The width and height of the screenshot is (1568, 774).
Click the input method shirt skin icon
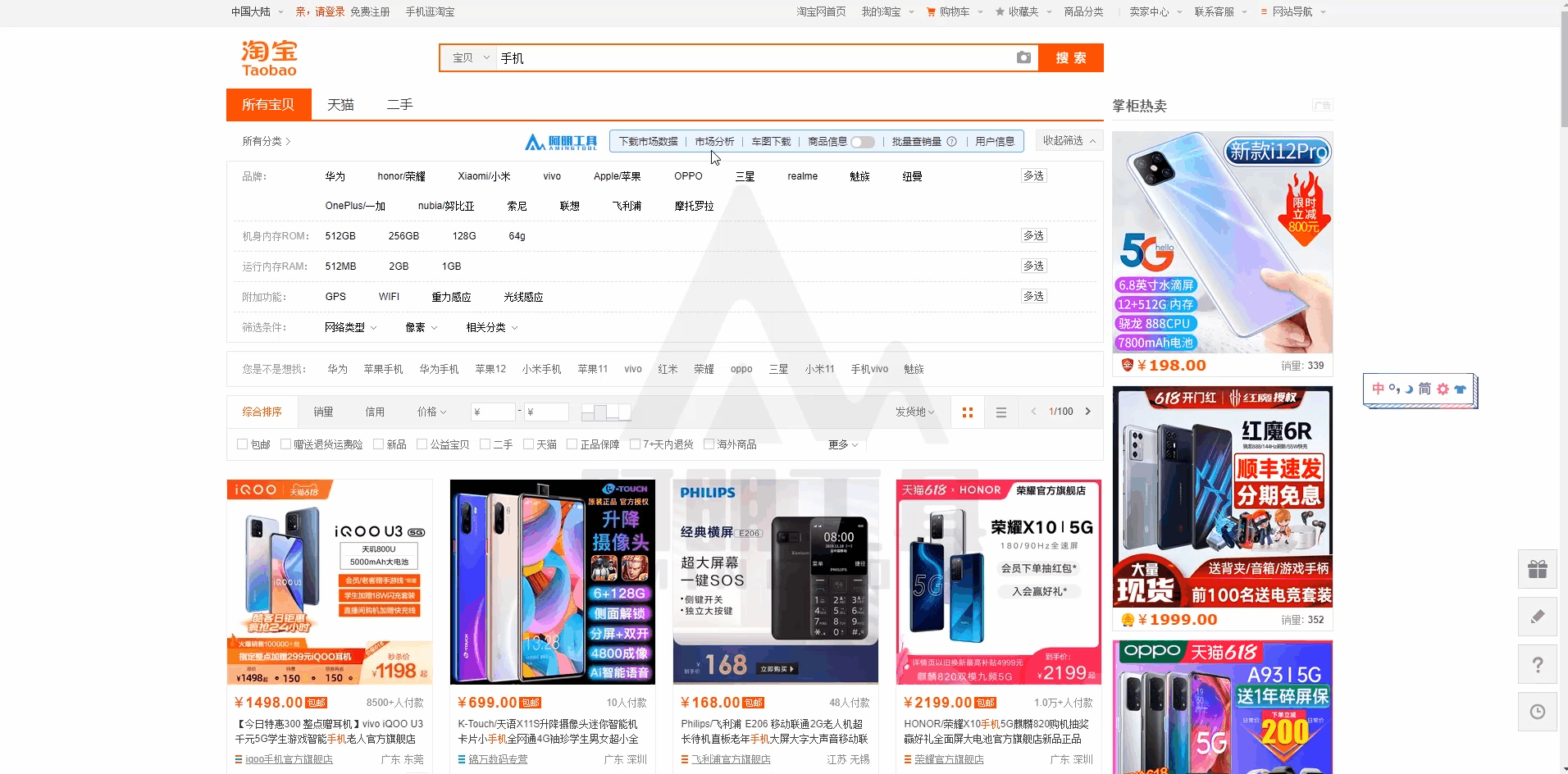[1460, 389]
